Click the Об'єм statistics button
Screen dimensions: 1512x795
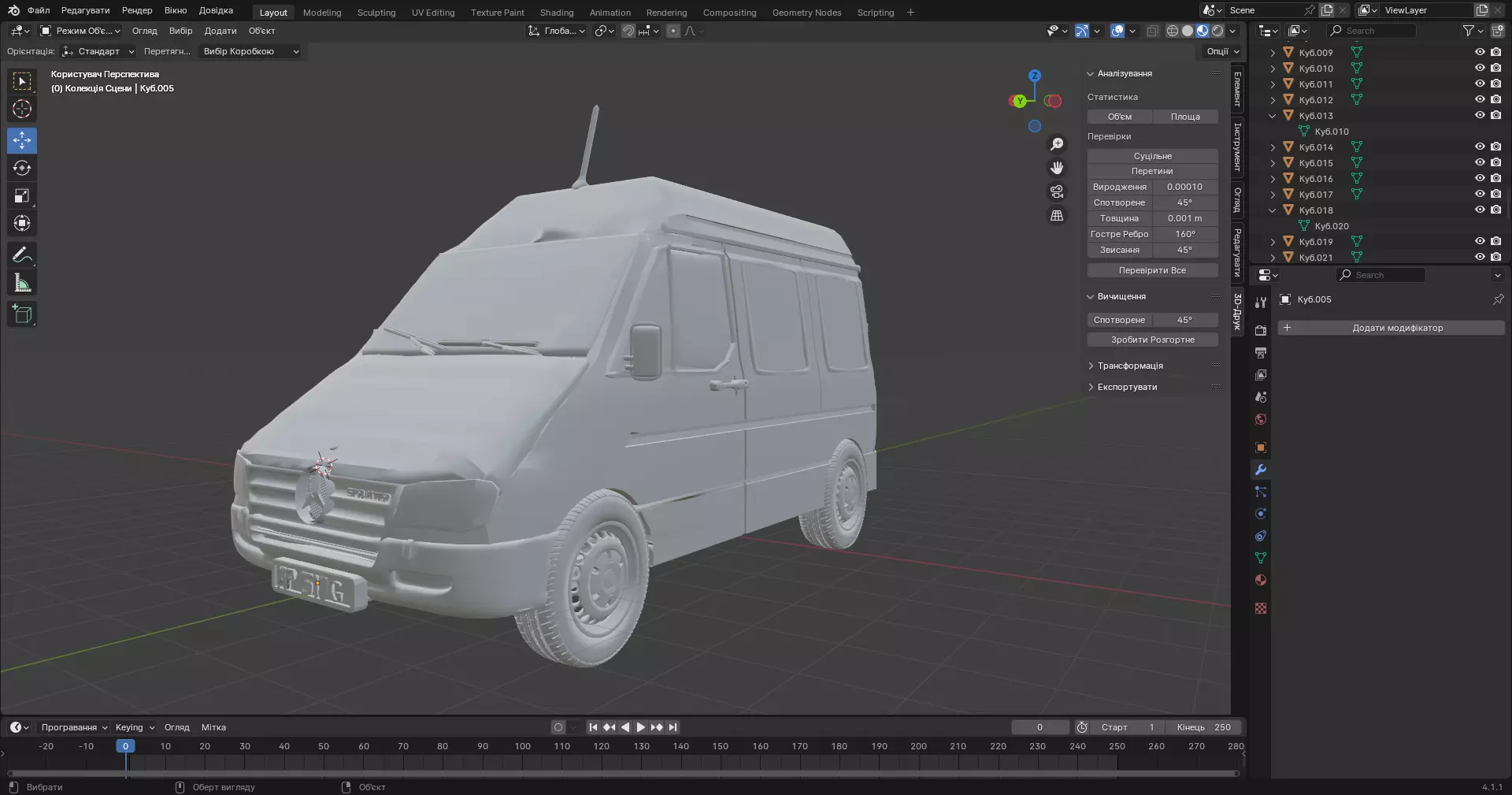tap(1119, 117)
